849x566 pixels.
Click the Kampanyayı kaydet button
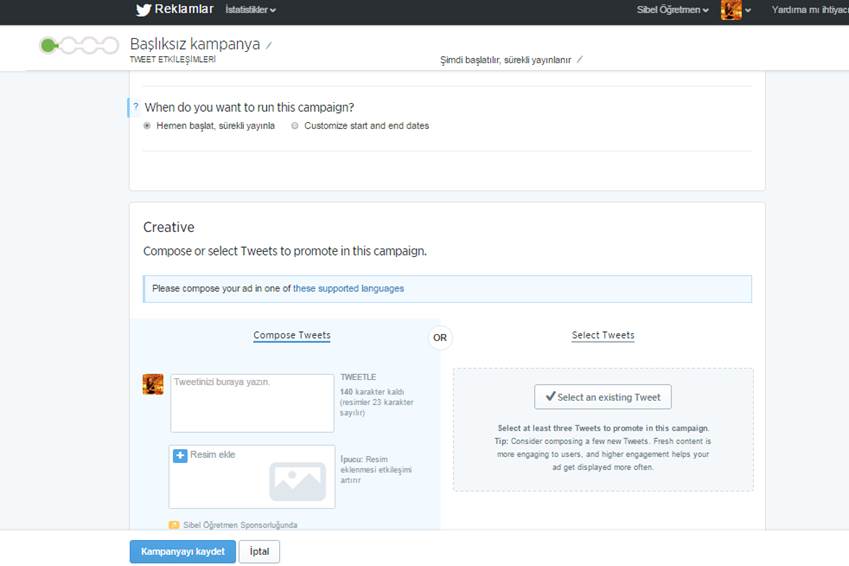click(x=182, y=552)
